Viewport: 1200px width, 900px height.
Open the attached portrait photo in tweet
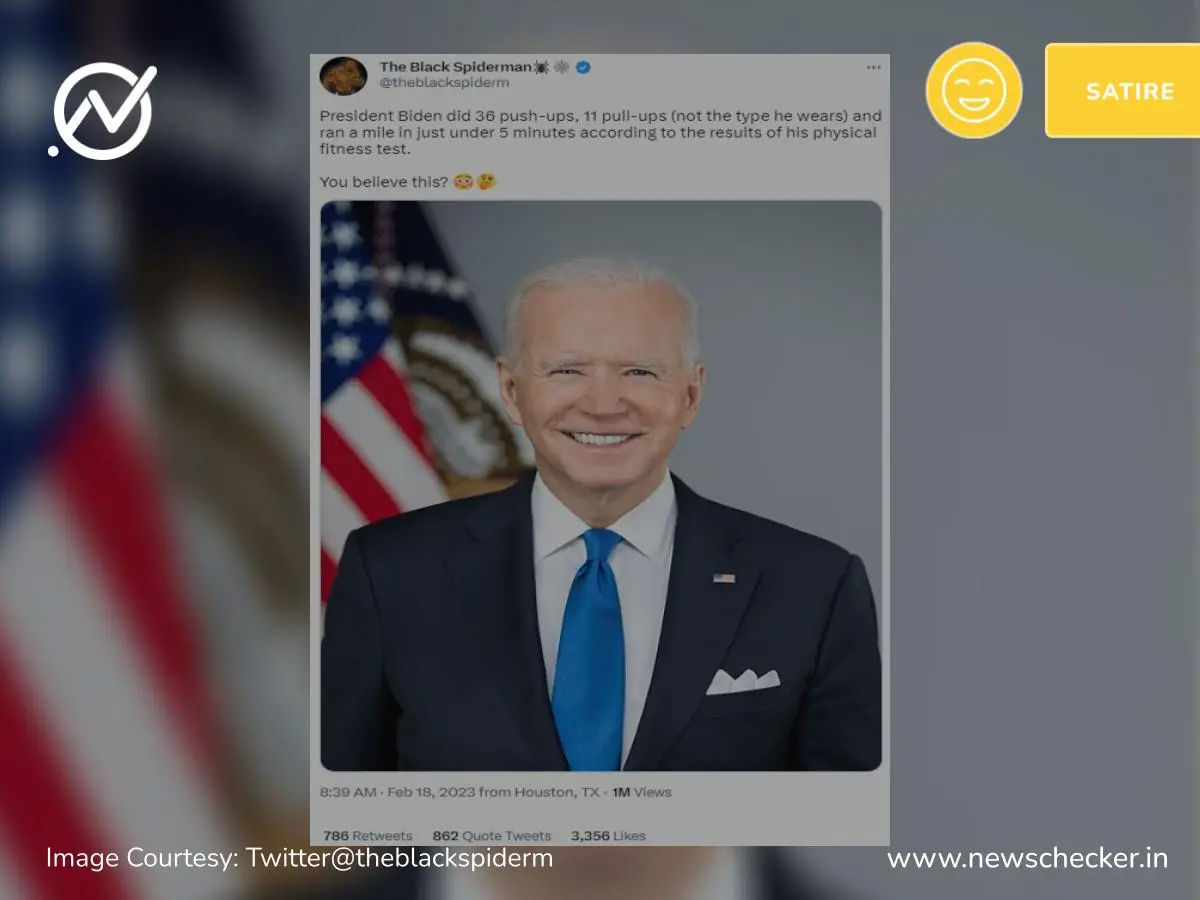(x=601, y=486)
